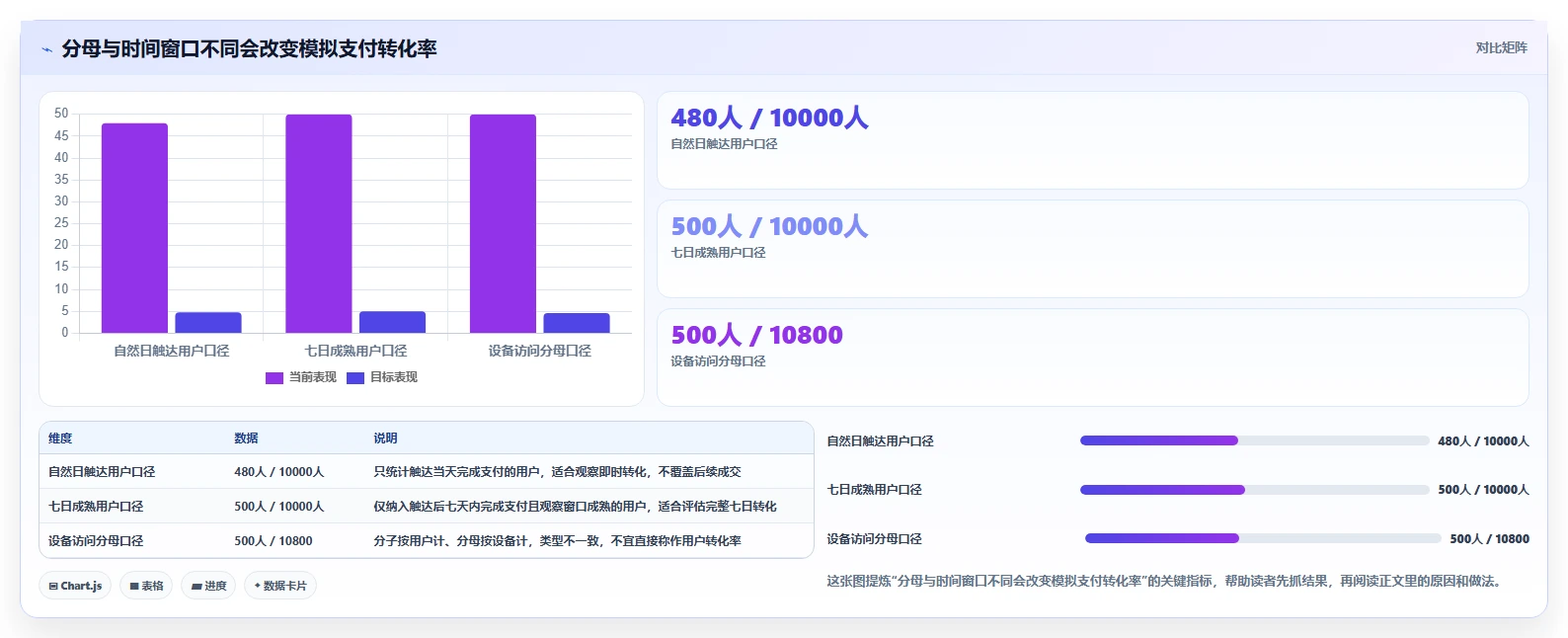The width and height of the screenshot is (1568, 638).
Task: Click the table cell 500人 / 10800
Action: (x=274, y=541)
